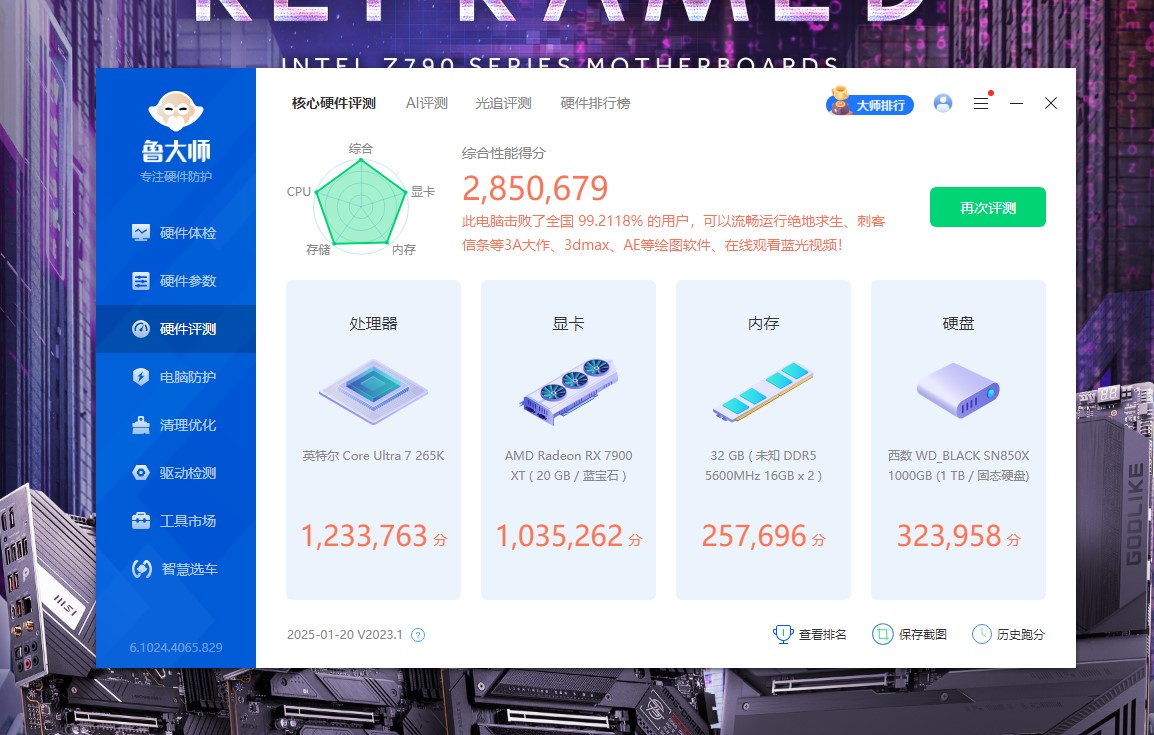The width and height of the screenshot is (1154, 735).
Task: Click the version help question mark icon
Action: click(417, 635)
